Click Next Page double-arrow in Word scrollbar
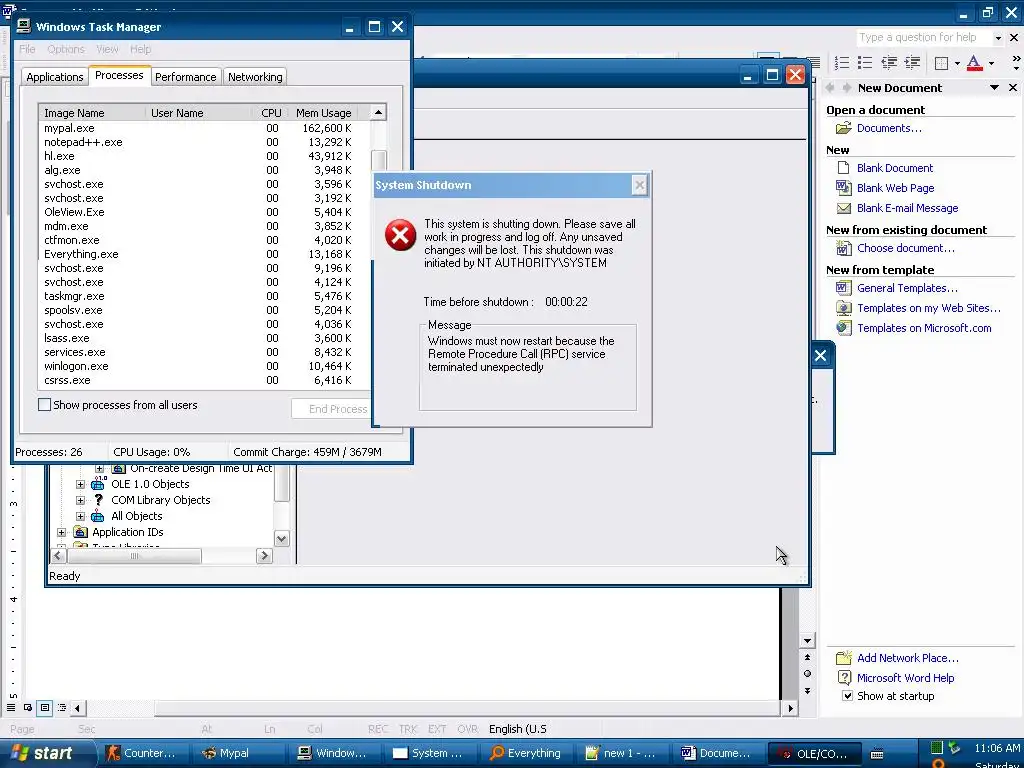The height and width of the screenshot is (768, 1024). point(807,690)
